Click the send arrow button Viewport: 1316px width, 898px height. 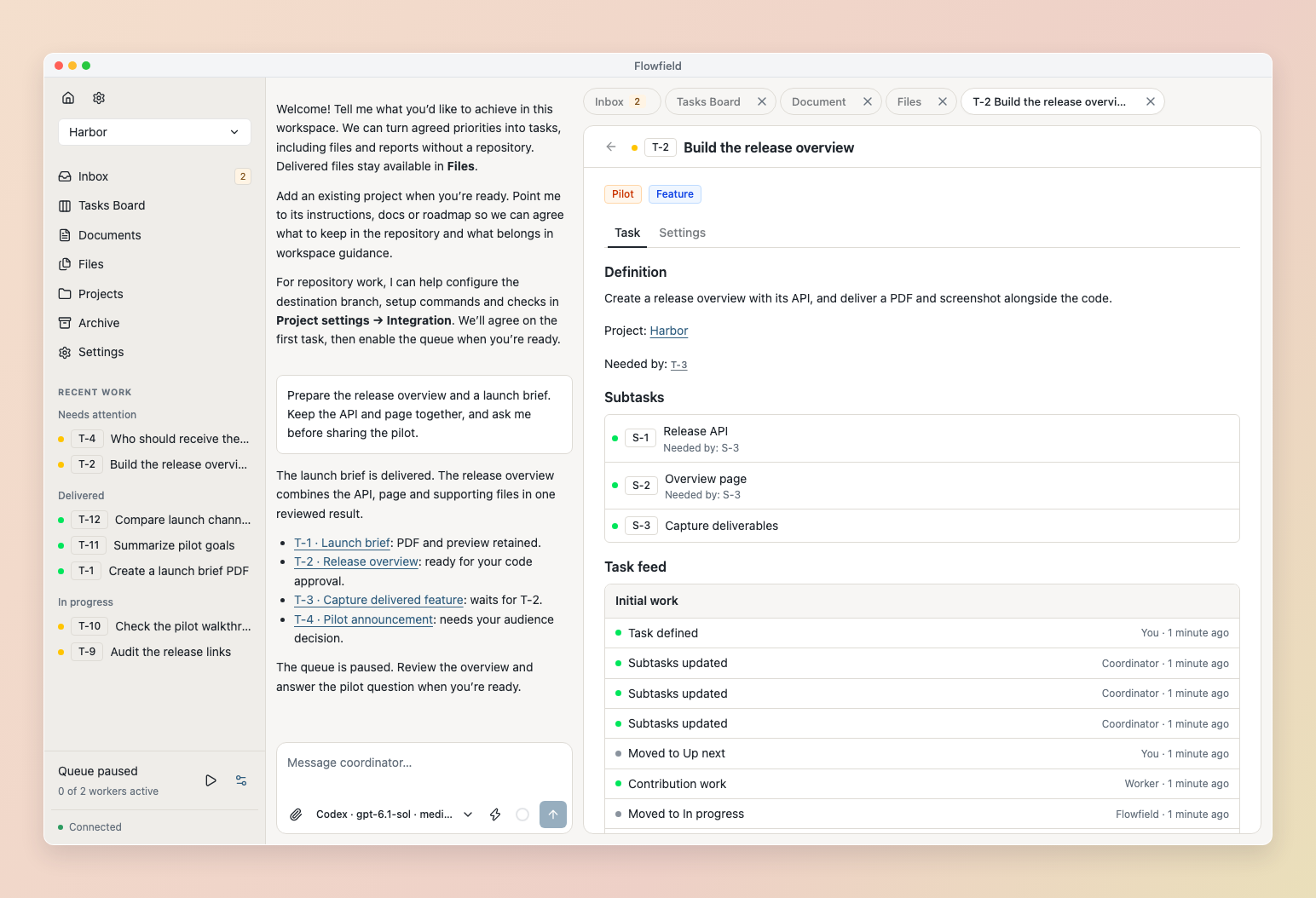[x=553, y=815]
